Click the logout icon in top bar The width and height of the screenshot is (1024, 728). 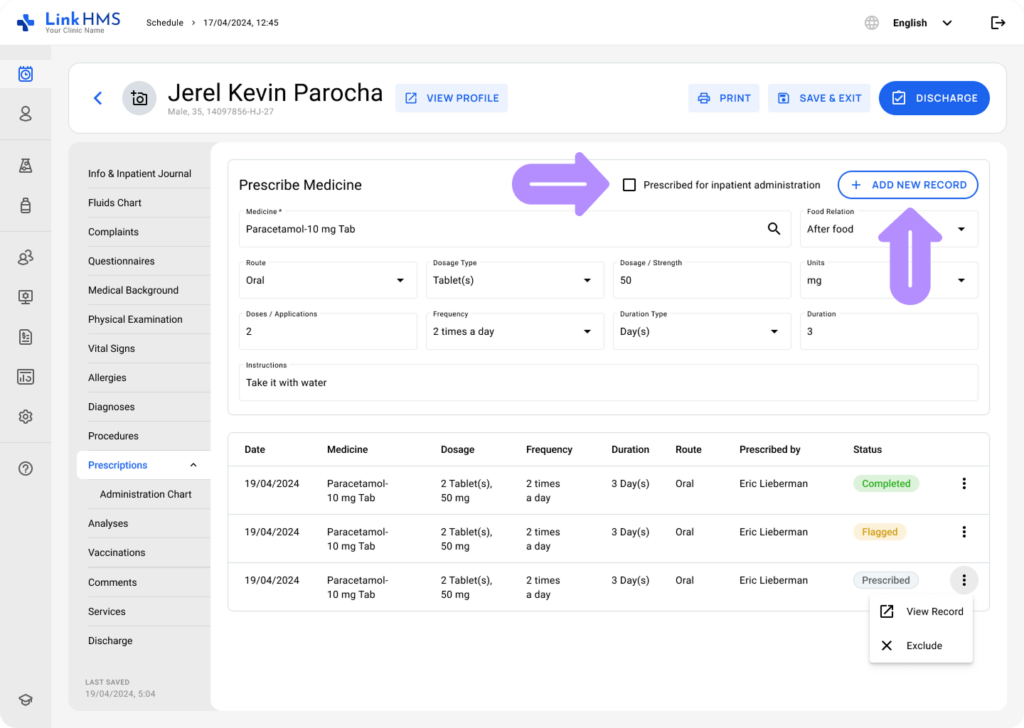[x=997, y=23]
